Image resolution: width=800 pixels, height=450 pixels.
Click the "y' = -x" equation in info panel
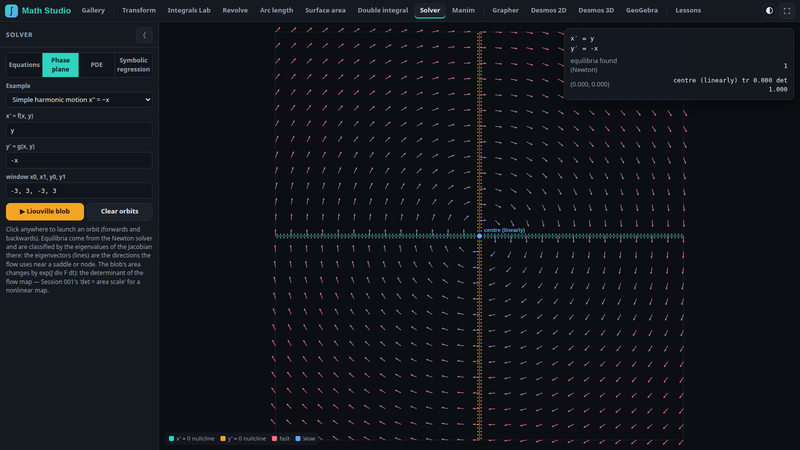[x=584, y=49]
